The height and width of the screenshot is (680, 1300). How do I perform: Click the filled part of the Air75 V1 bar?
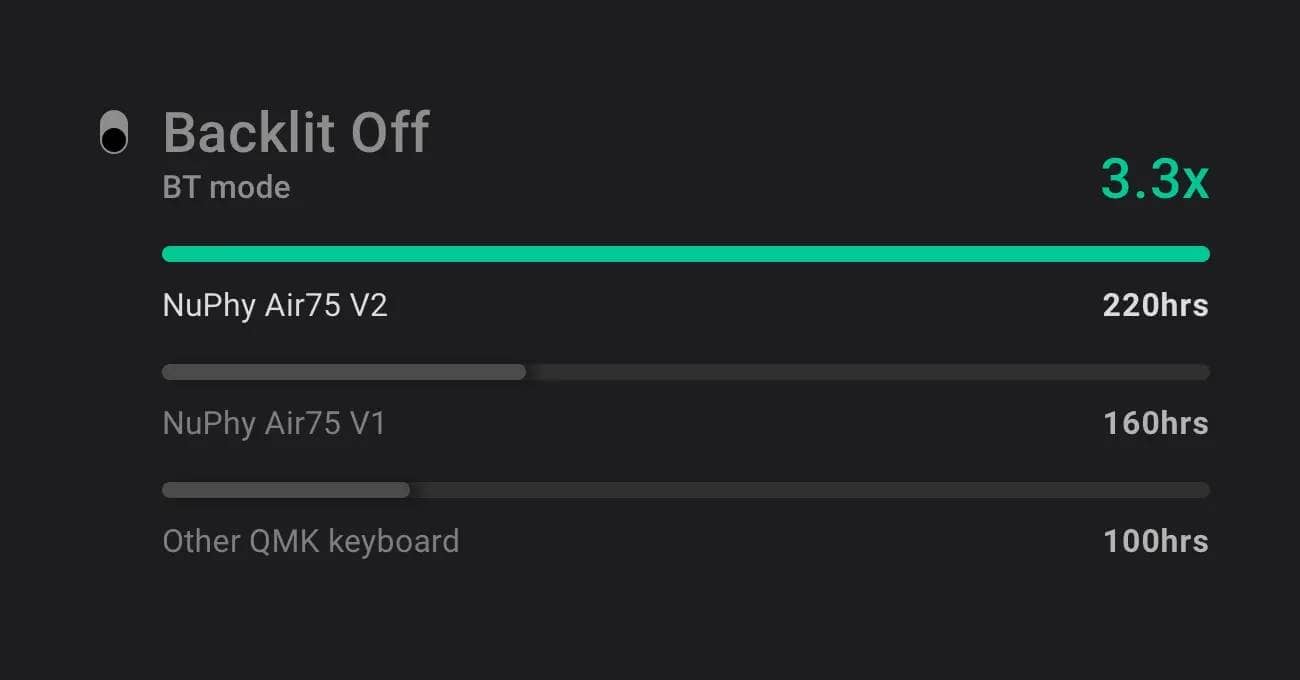tap(343, 372)
